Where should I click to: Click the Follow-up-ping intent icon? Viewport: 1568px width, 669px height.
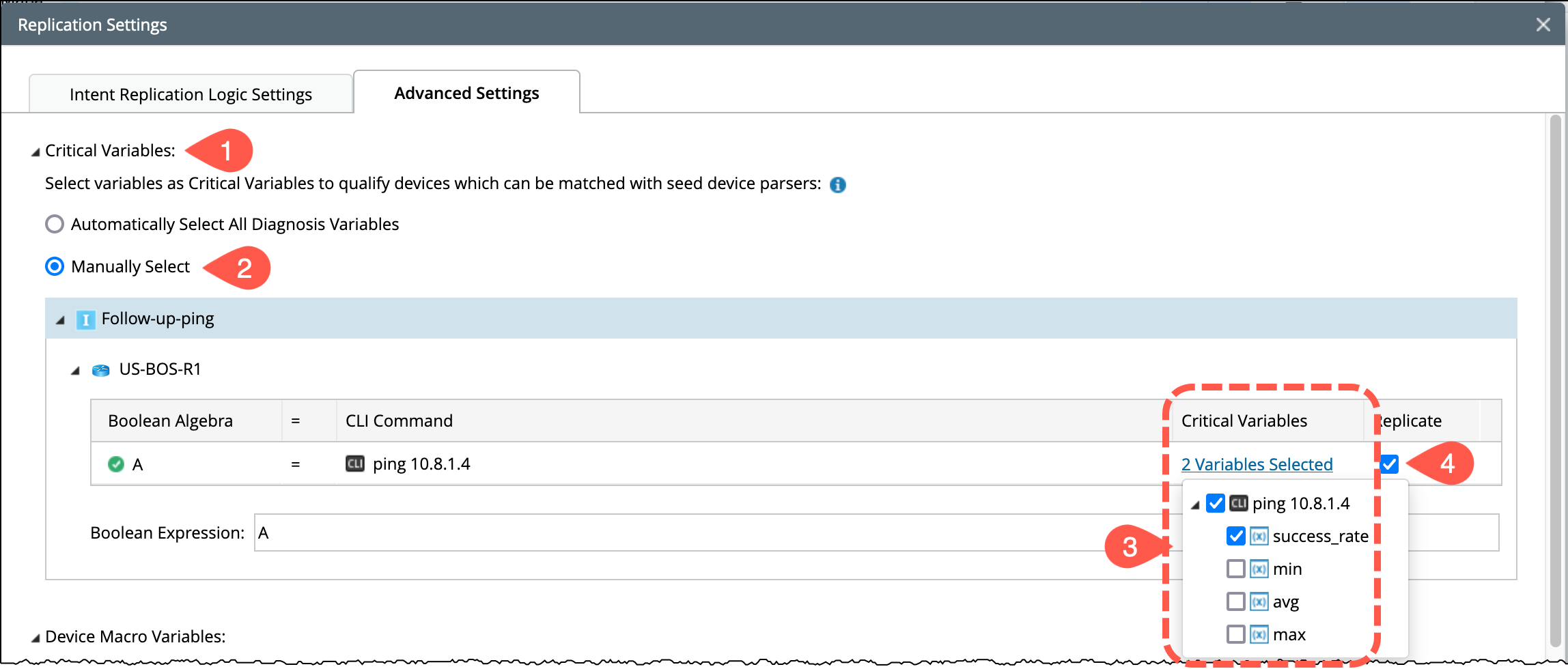pyautogui.click(x=85, y=319)
